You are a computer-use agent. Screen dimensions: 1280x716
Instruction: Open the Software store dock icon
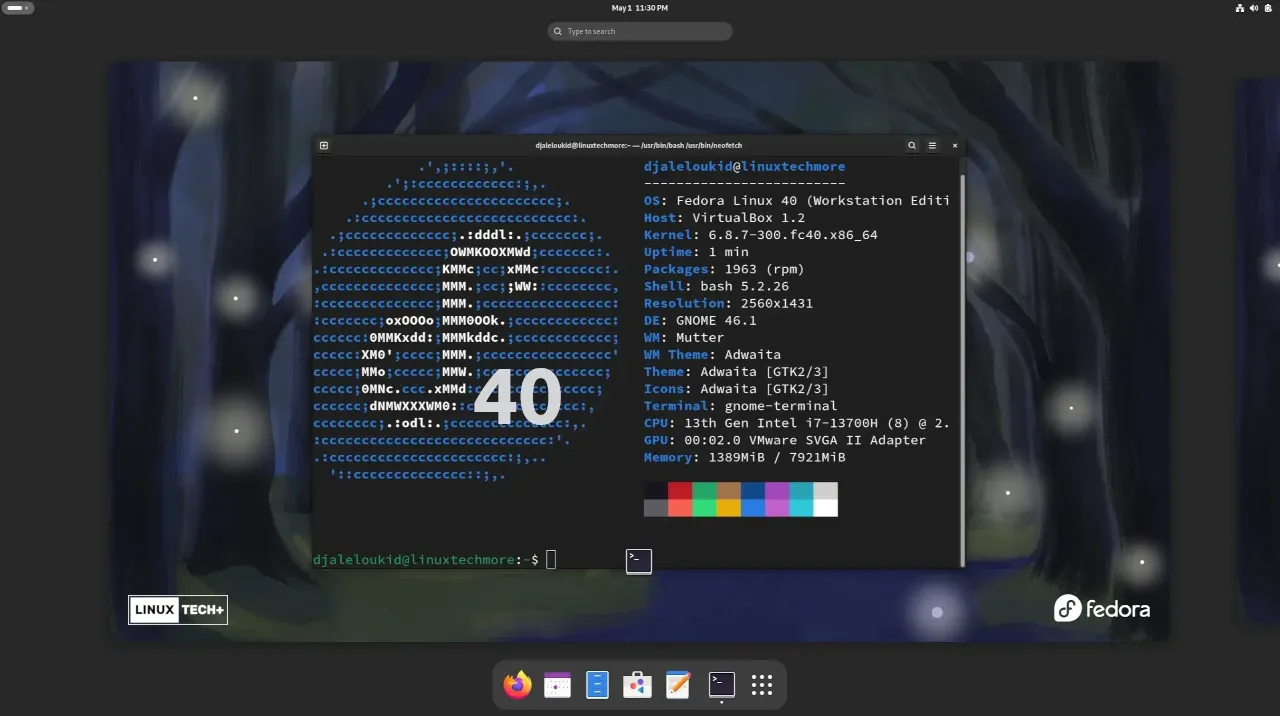[637, 685]
